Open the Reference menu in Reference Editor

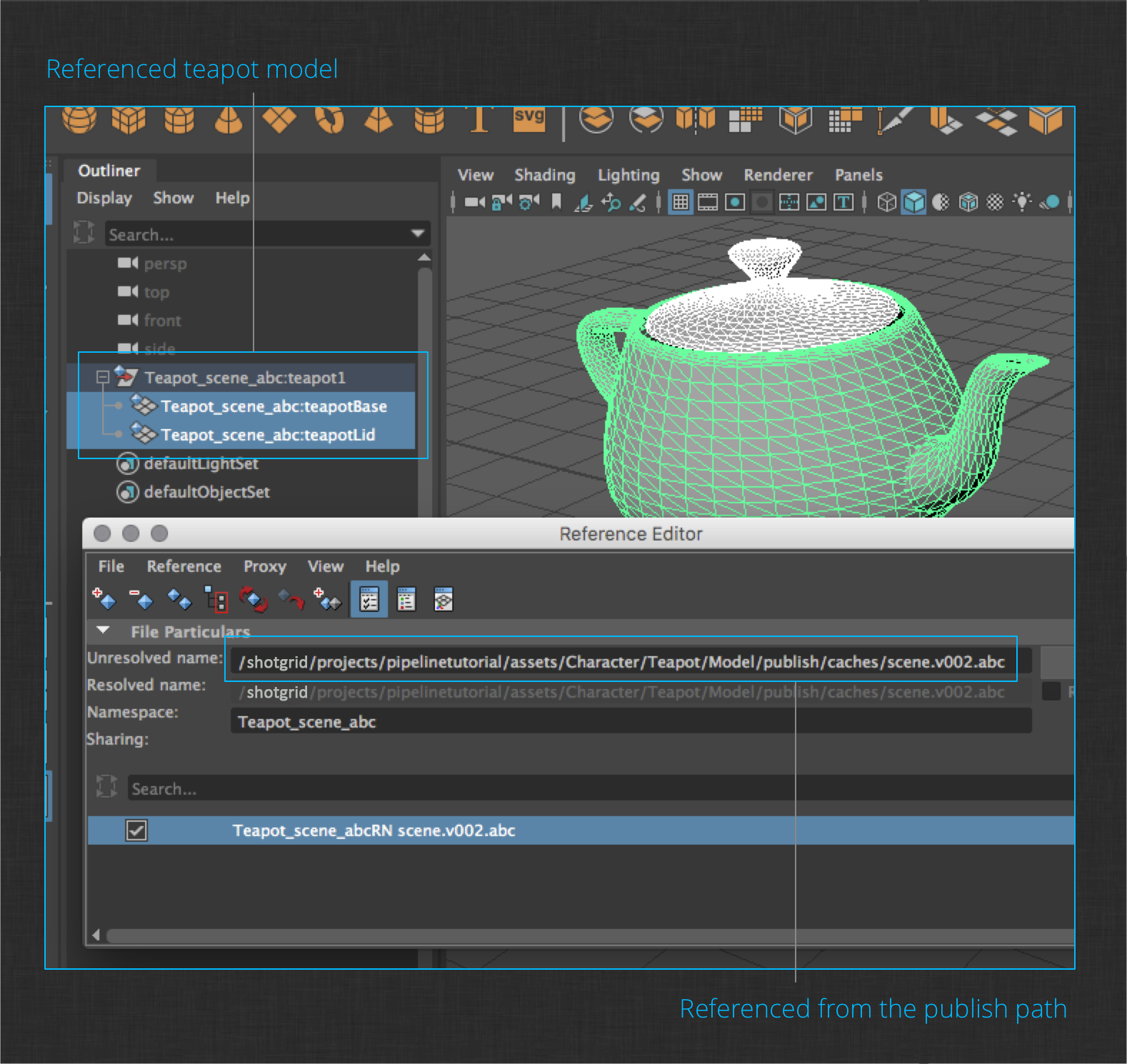184,566
